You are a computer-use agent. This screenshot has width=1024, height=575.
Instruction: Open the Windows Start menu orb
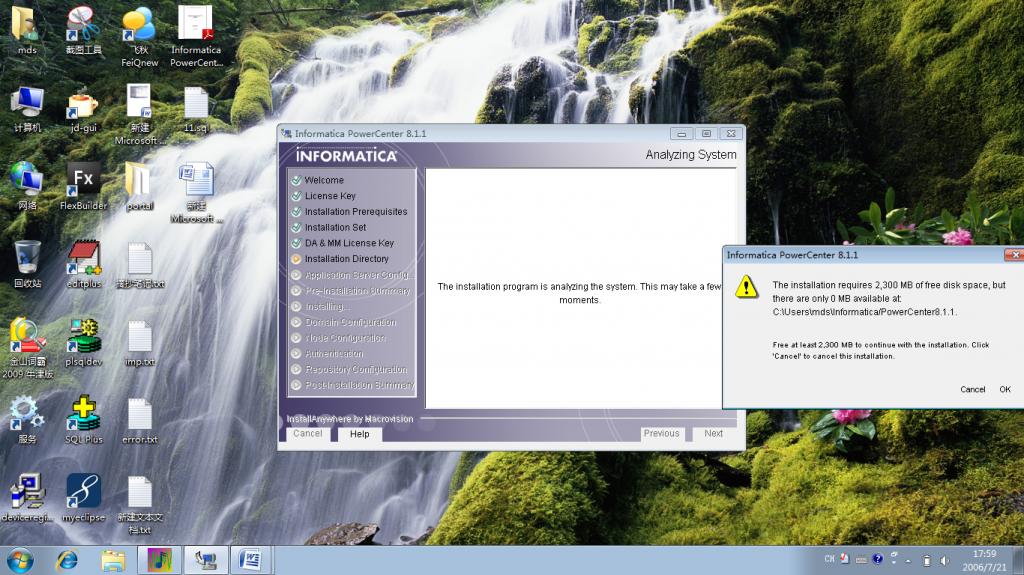(20, 561)
